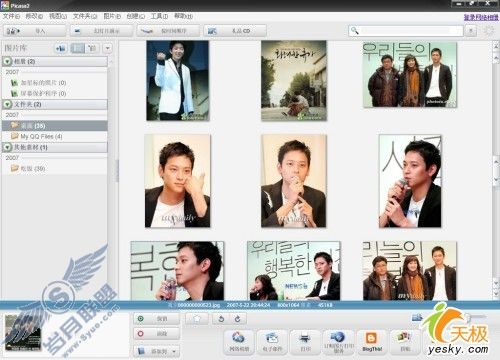This screenshot has height=360, width=500.
Task: Open the 创建 create menu
Action: click(135, 16)
